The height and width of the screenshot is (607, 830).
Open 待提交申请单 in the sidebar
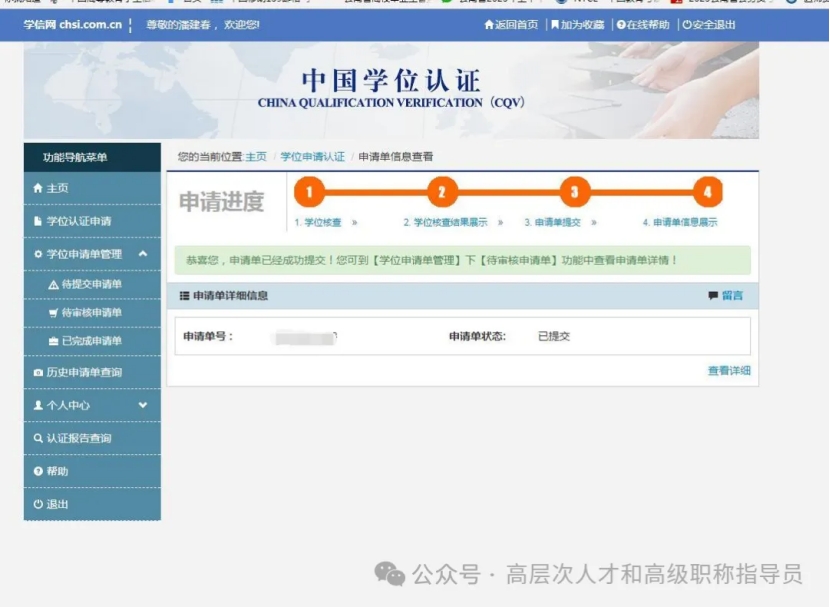pos(92,285)
